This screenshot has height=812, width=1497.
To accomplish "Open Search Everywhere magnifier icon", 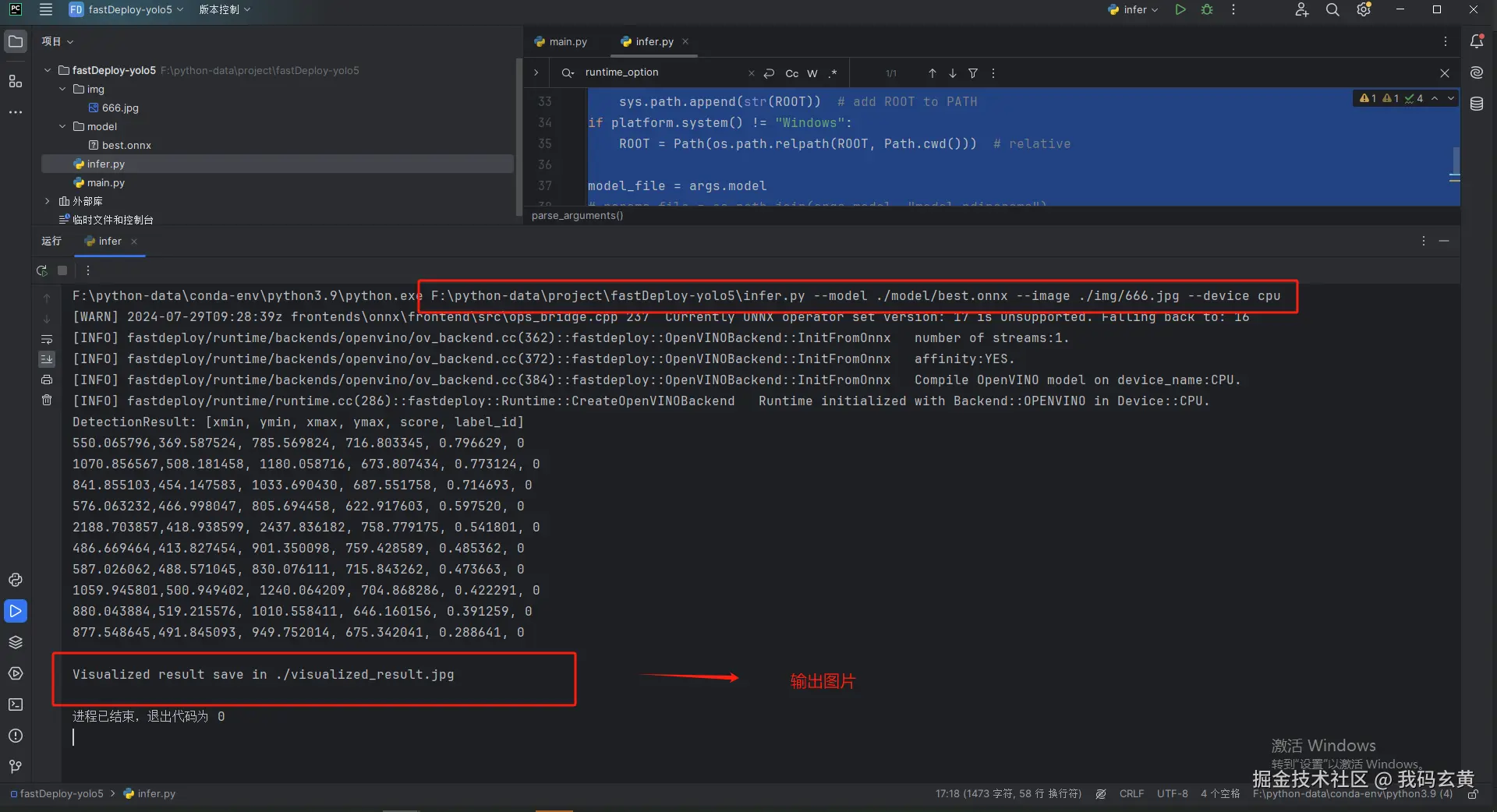I will [x=1332, y=9].
